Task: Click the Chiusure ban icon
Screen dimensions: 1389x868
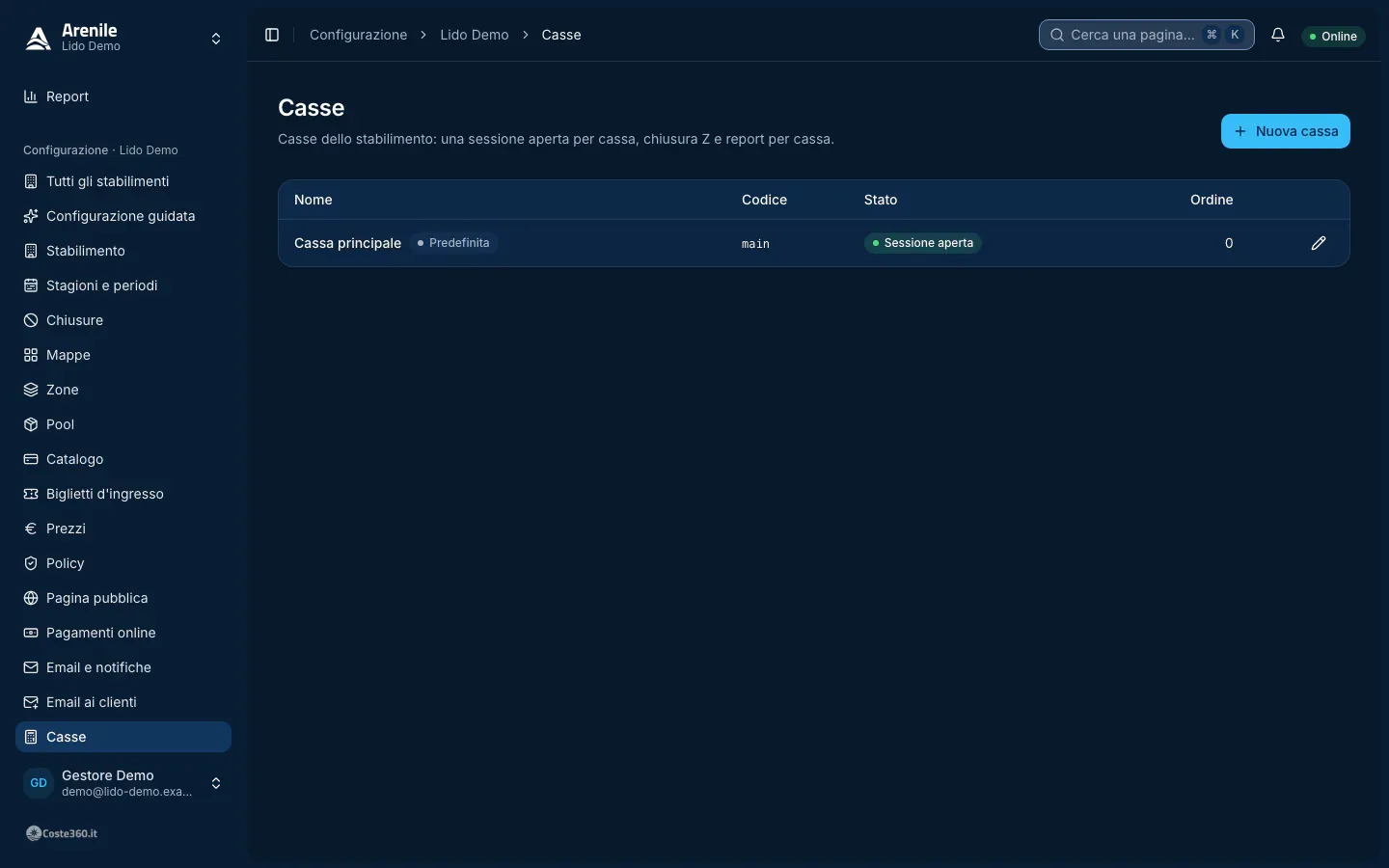Action: 31,320
